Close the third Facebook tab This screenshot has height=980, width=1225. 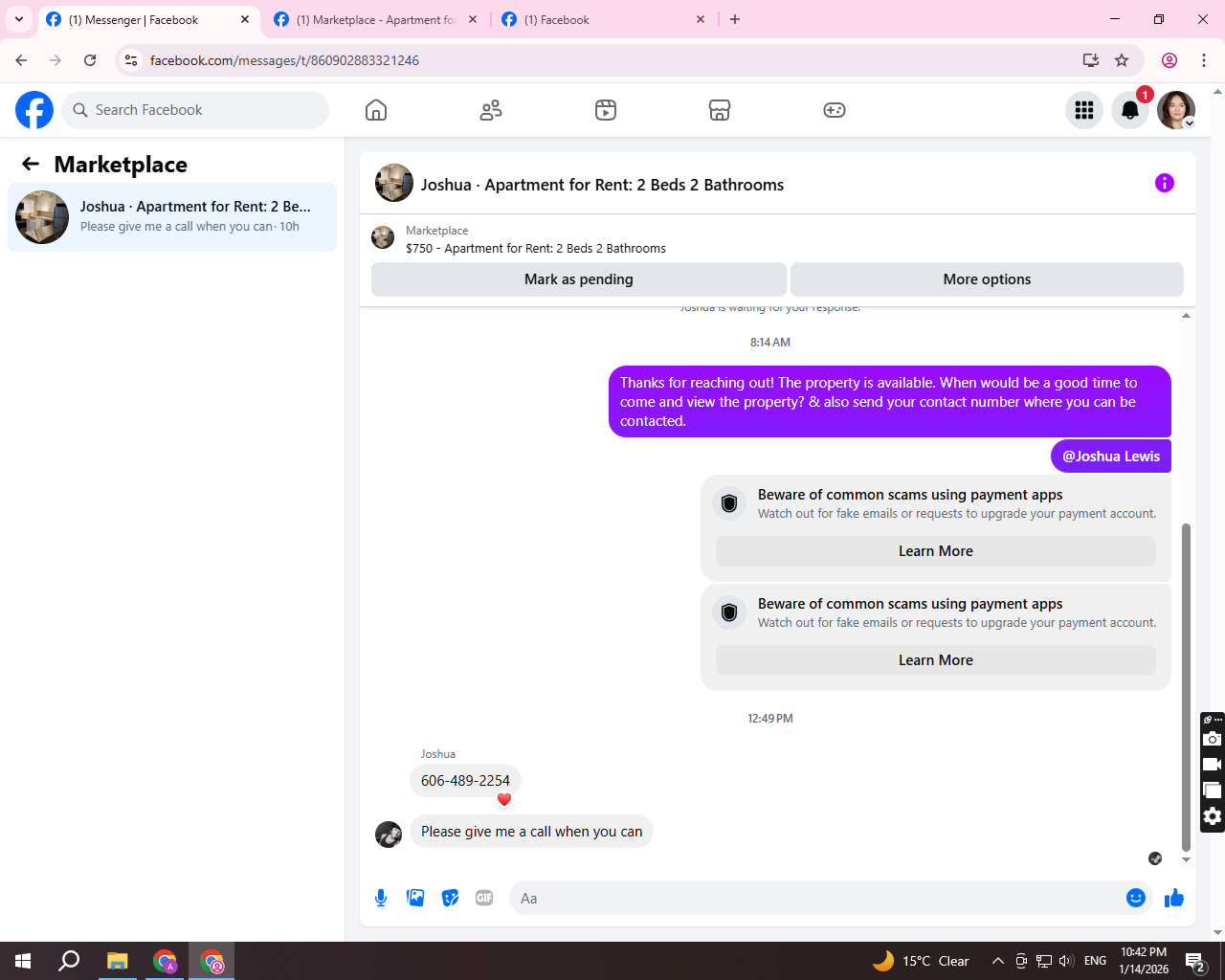pyautogui.click(x=701, y=19)
